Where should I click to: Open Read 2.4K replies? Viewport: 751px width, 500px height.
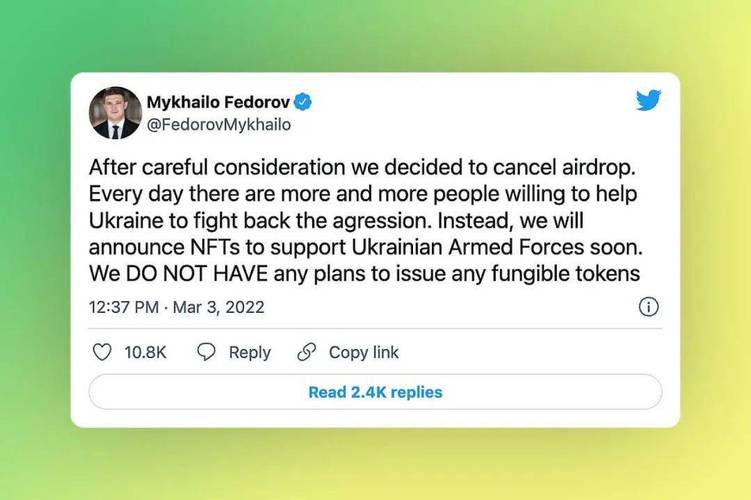point(376,392)
